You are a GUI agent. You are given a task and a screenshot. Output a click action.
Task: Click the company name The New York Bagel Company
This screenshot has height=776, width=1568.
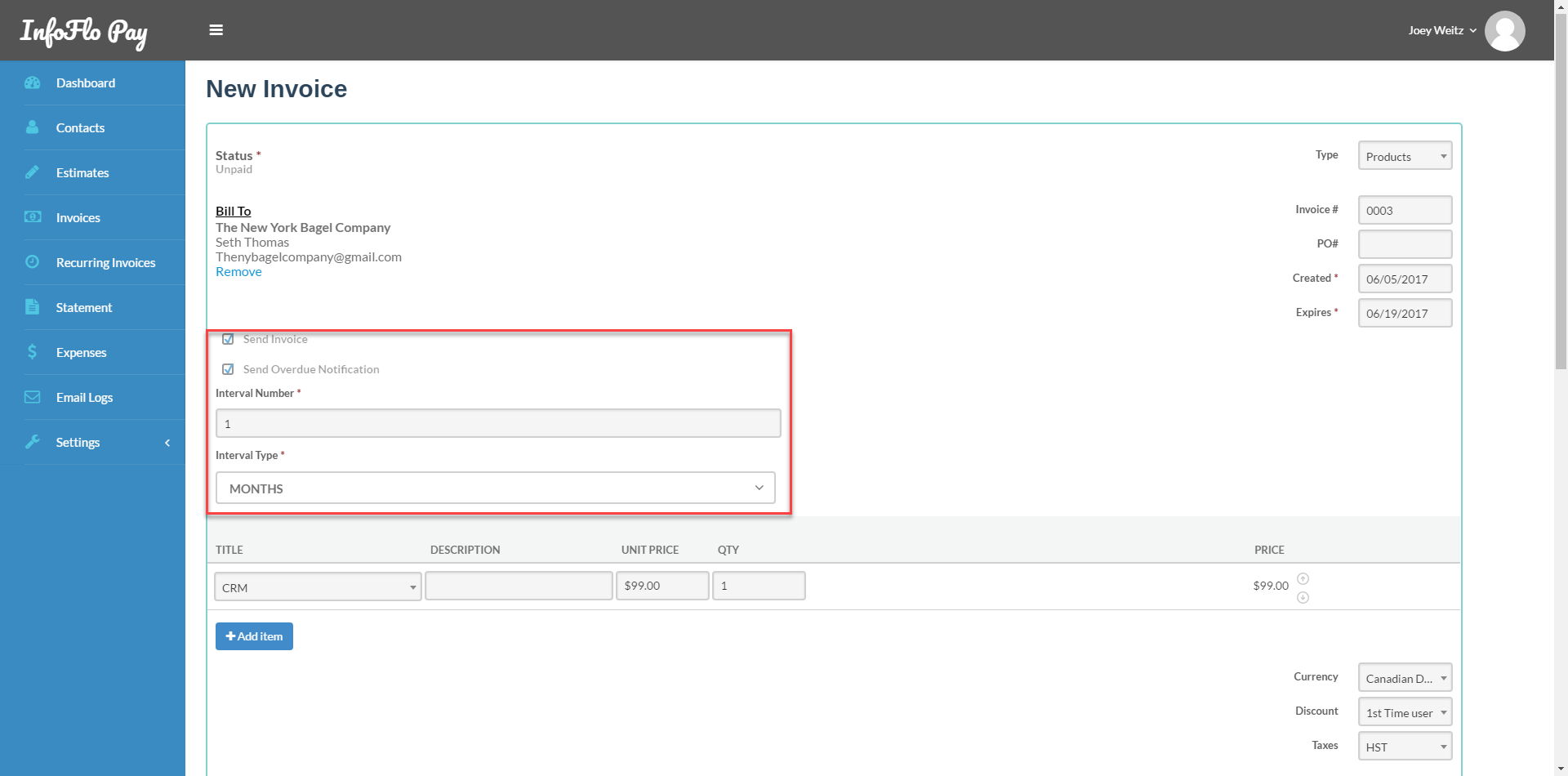[303, 227]
